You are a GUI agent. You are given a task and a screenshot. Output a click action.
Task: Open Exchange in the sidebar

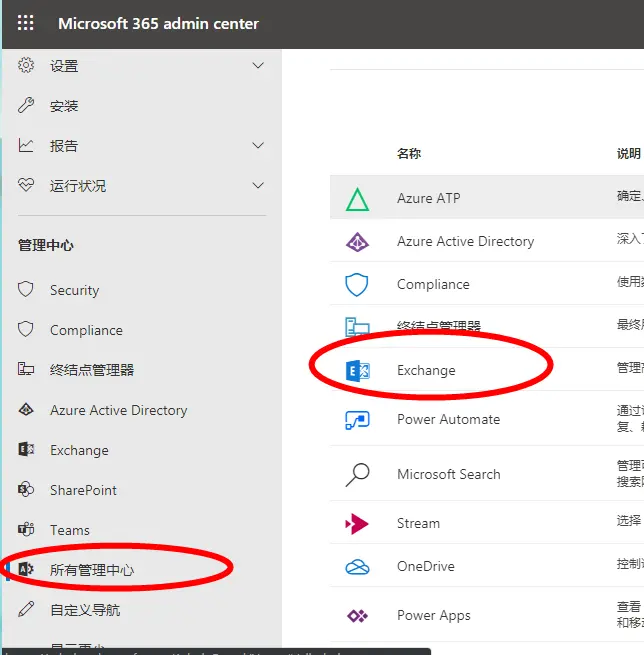click(79, 450)
